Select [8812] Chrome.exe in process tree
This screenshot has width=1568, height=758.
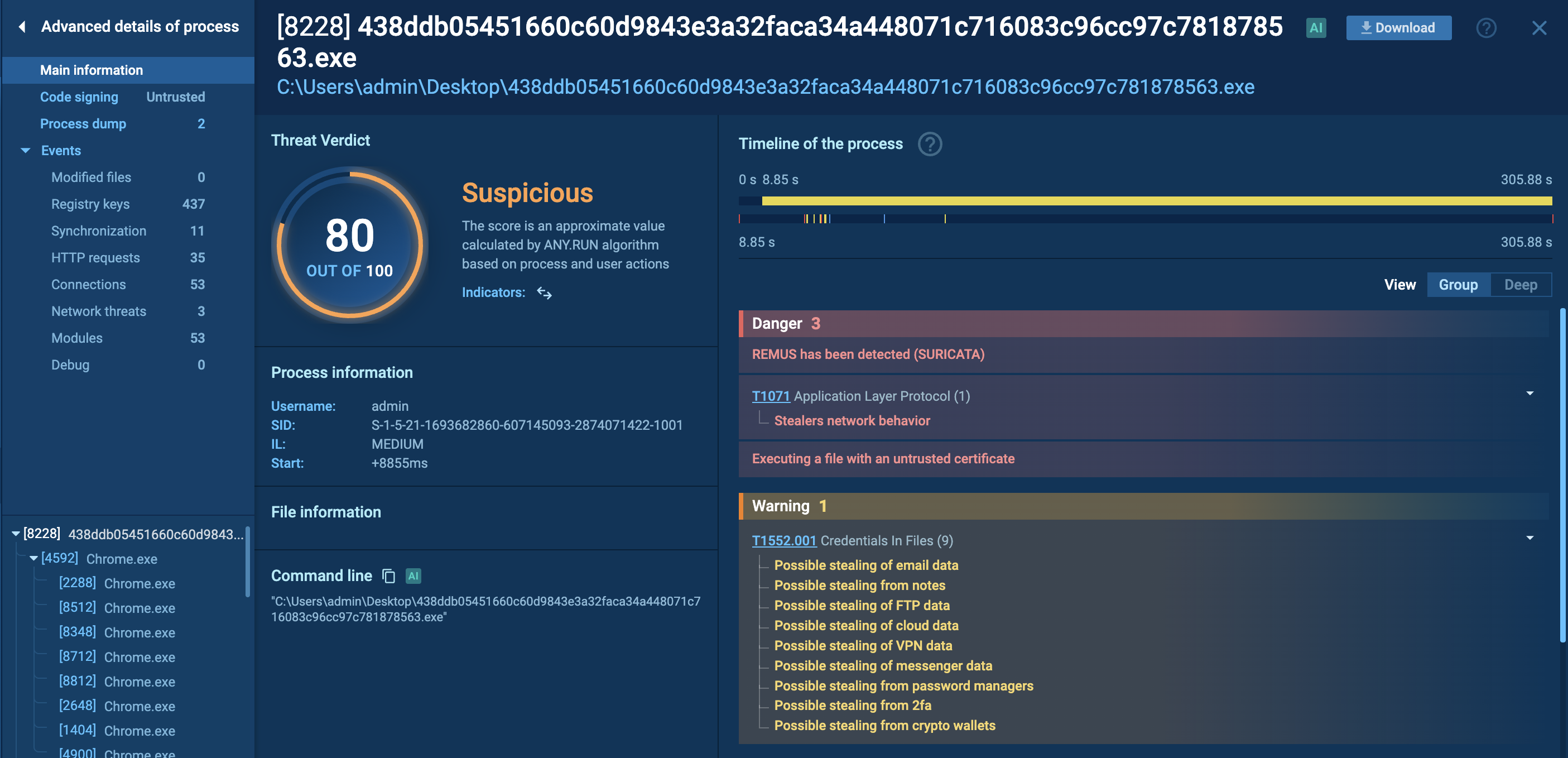(117, 682)
